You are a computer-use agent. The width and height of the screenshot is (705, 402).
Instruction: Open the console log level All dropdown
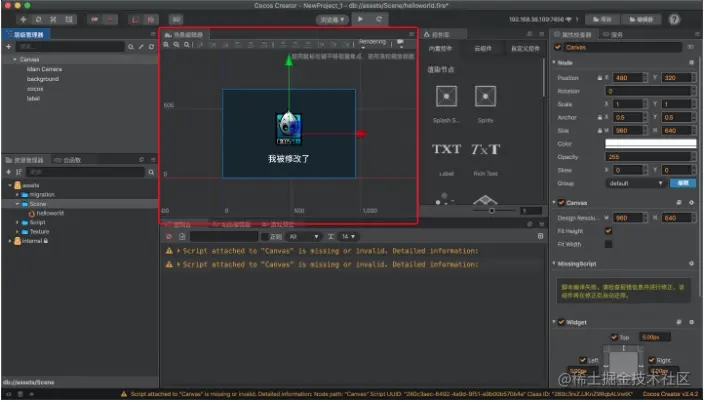(303, 237)
